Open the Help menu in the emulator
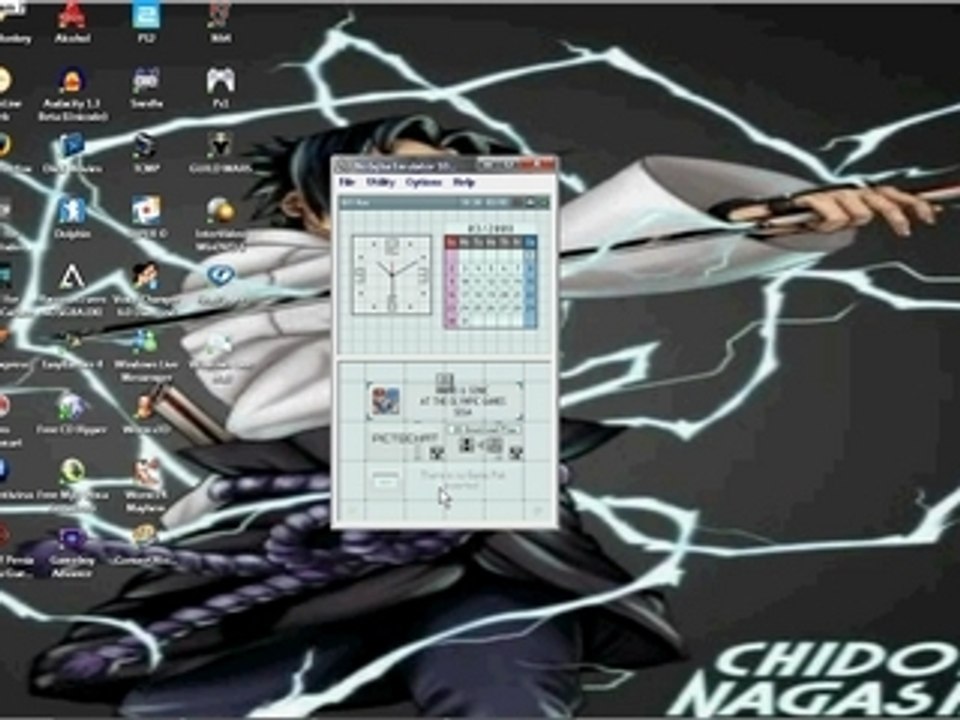 coord(463,182)
